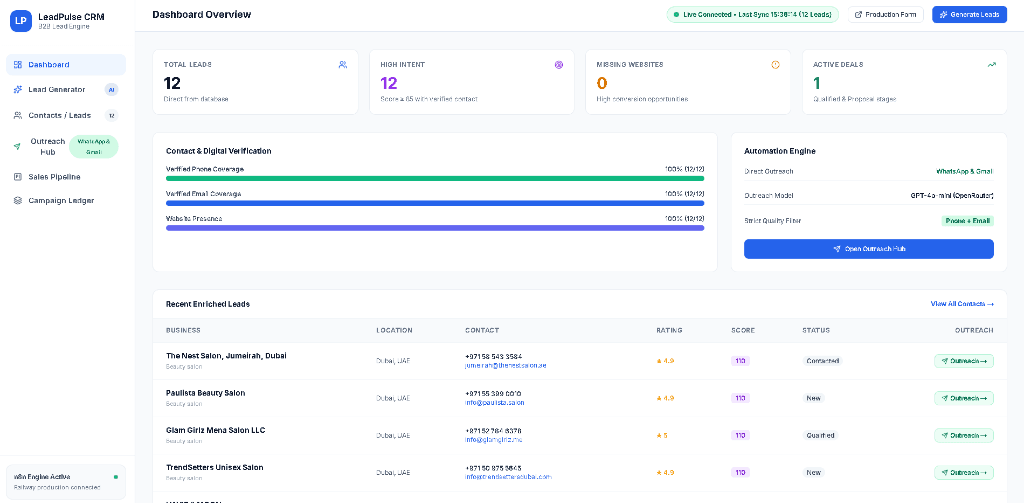
Task: Click the Total Leads card
Action: tap(255, 82)
